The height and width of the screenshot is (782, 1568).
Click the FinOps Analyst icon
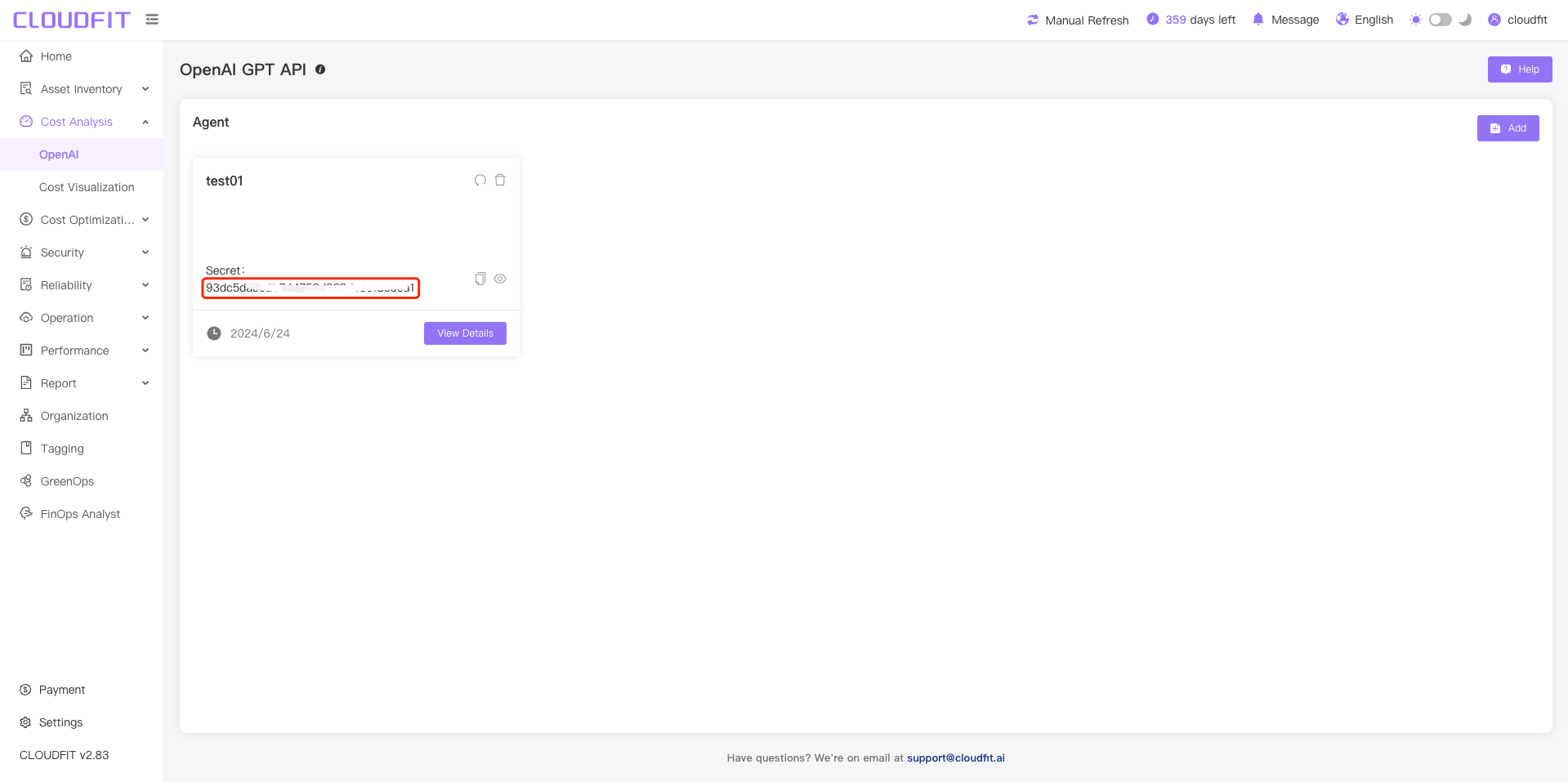(x=26, y=513)
